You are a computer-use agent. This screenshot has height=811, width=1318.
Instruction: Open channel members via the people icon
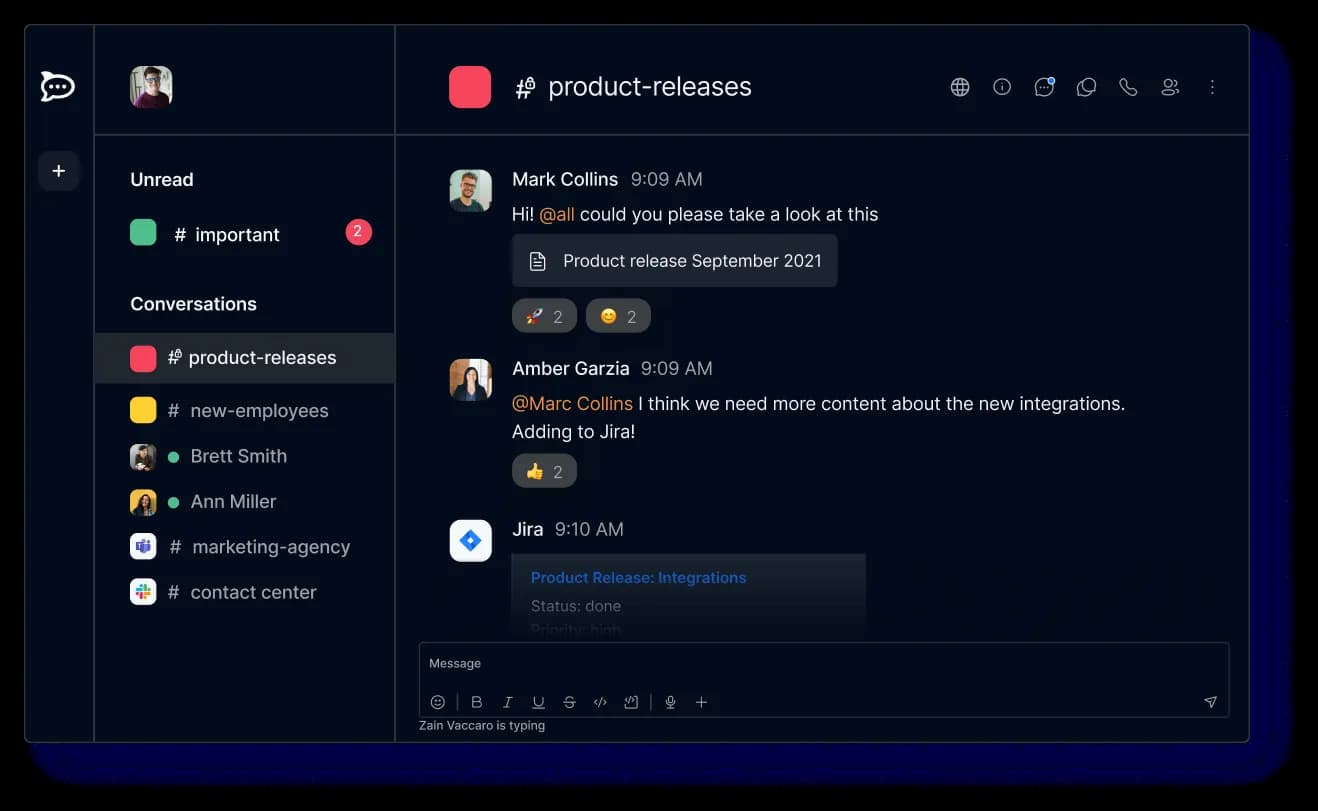pos(1170,87)
